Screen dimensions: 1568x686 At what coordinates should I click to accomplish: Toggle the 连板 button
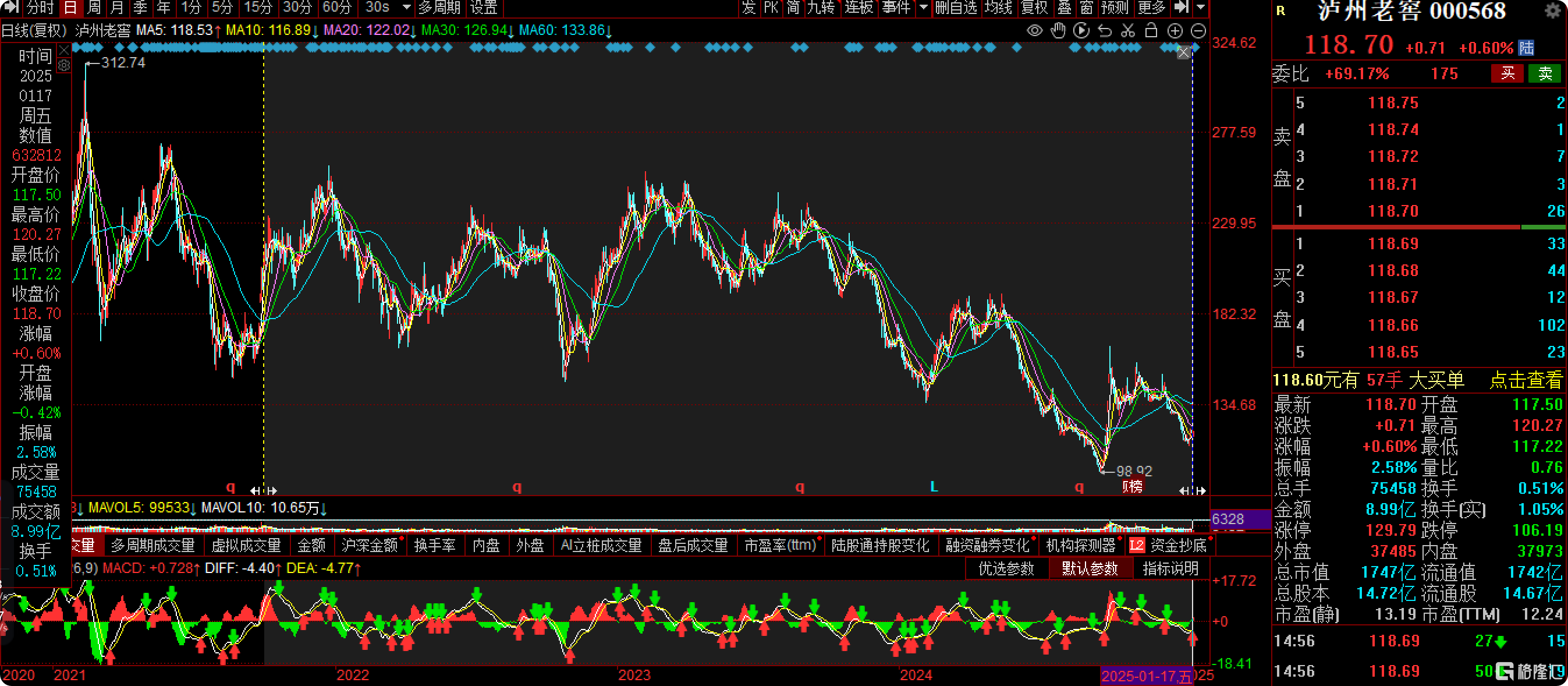(x=859, y=8)
